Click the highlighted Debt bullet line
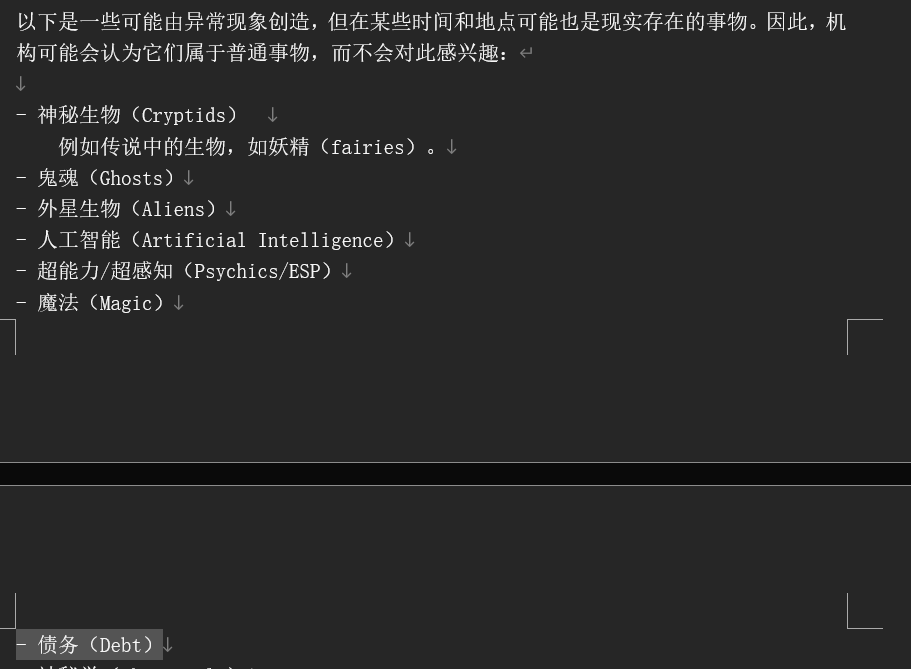This screenshot has height=669, width=911. pos(89,645)
